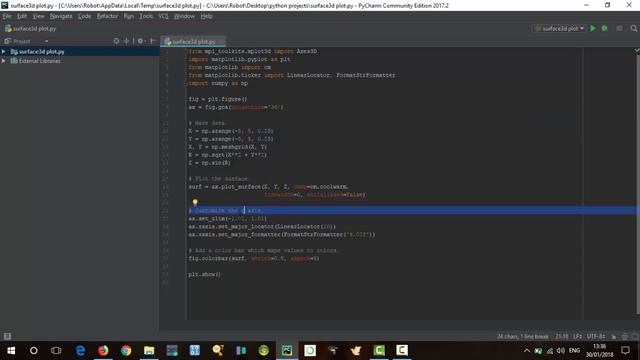640x360 pixels.
Task: Click the scroll from source target icon
Action: (116, 41)
